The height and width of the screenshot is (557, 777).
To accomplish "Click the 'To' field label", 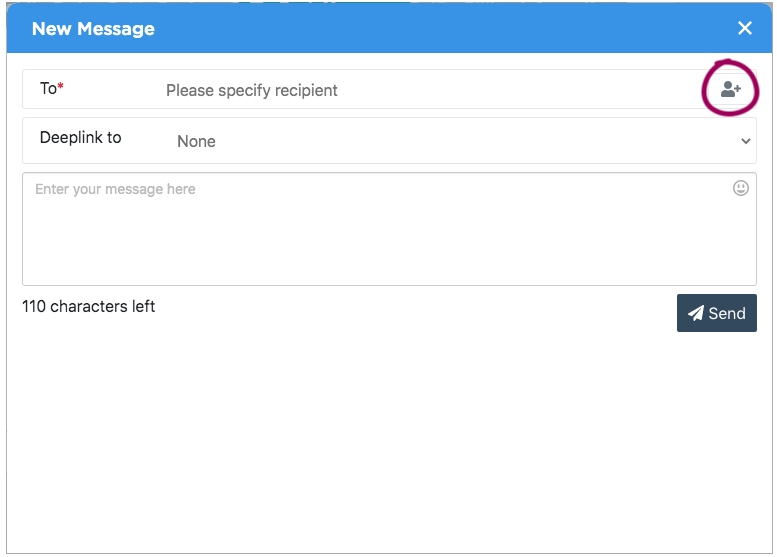I will pos(48,89).
